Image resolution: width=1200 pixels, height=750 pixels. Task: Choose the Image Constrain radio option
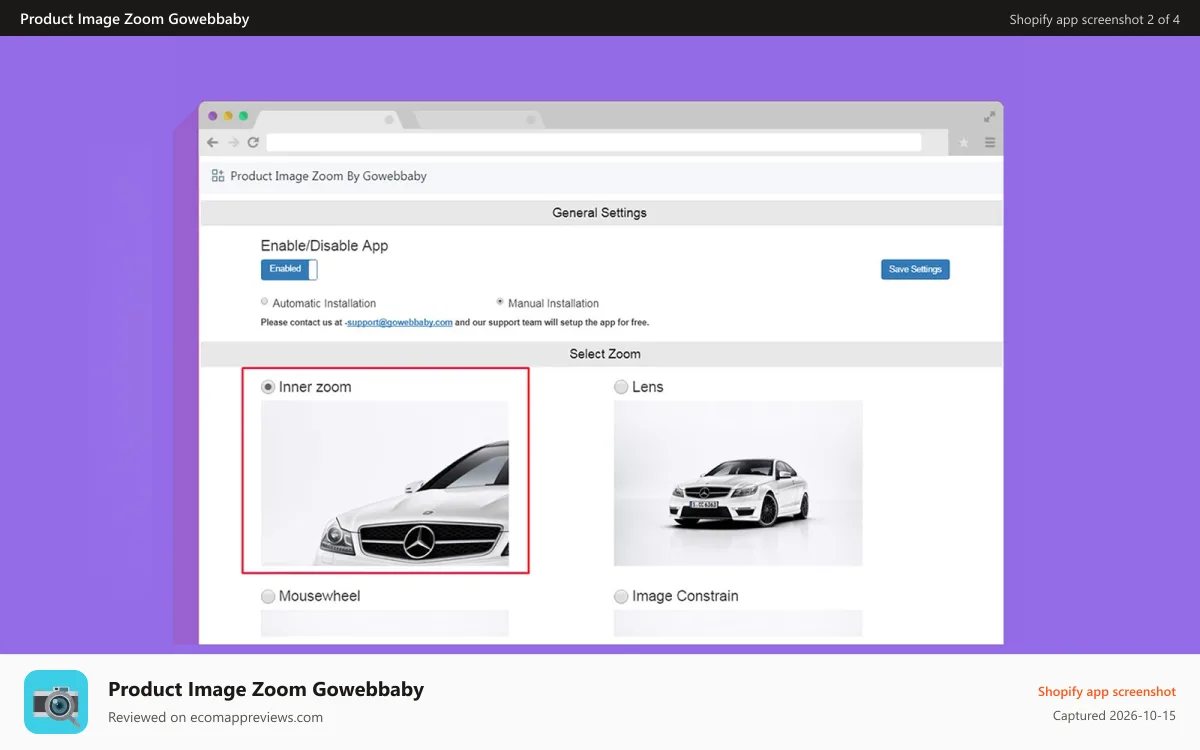[621, 596]
